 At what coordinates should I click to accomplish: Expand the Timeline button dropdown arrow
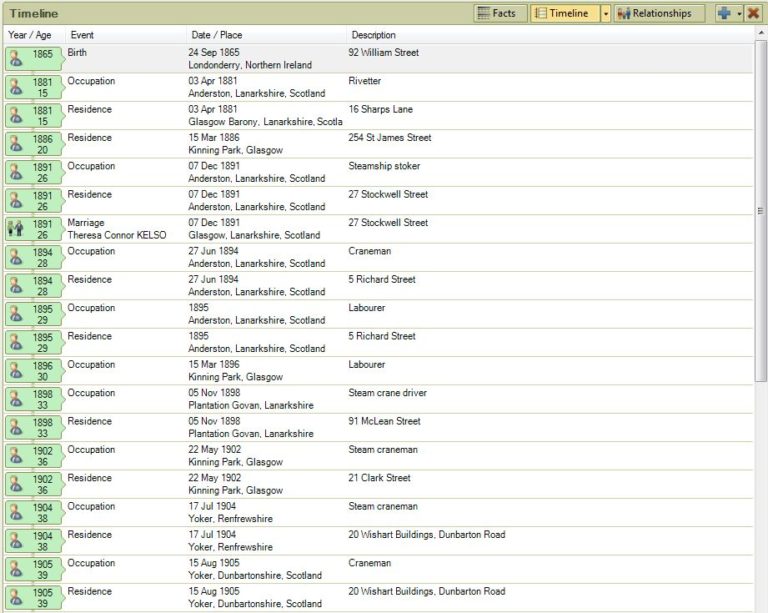[606, 14]
